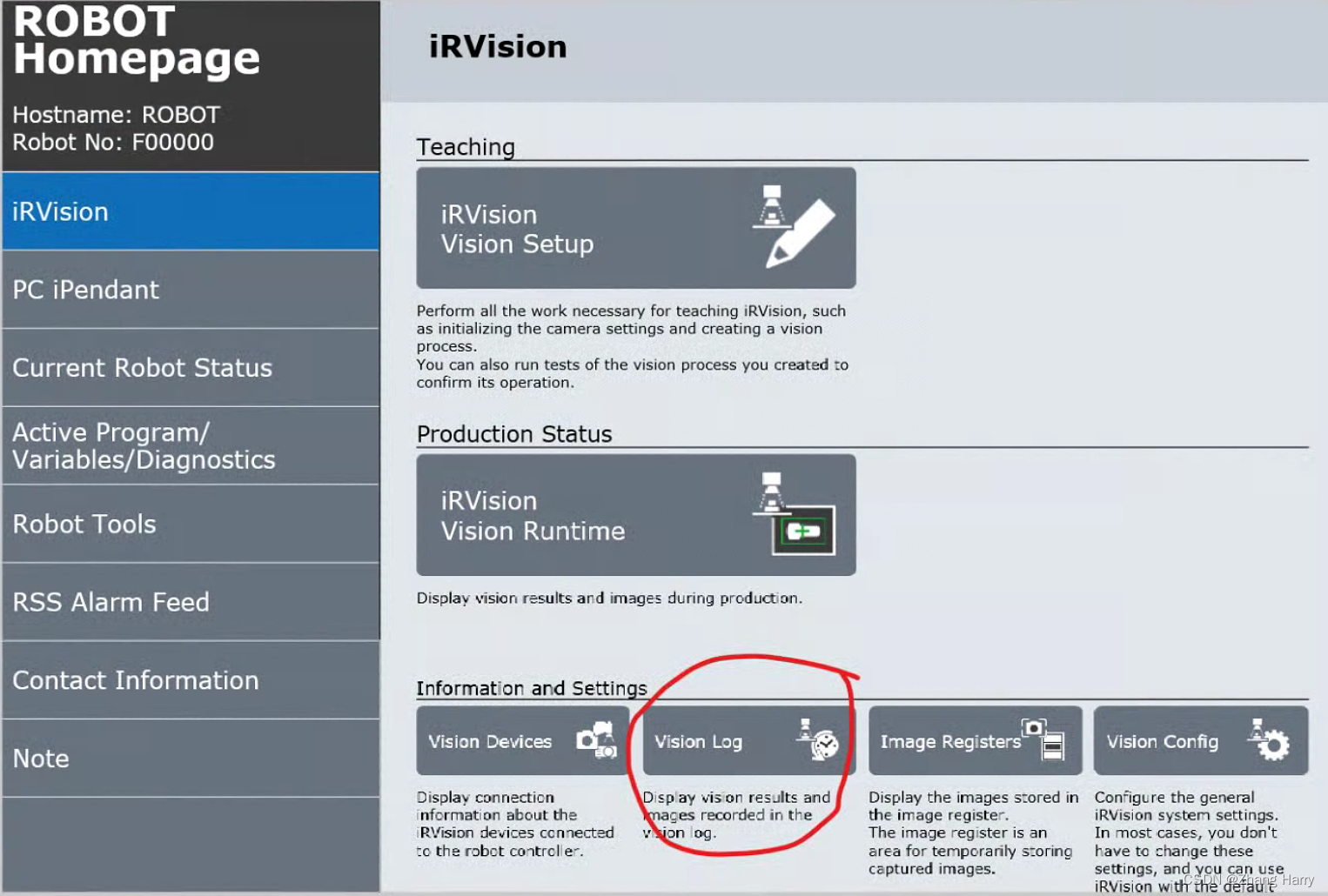This screenshot has width=1328, height=896.
Task: Click the Vision Config description text
Action: [1189, 841]
